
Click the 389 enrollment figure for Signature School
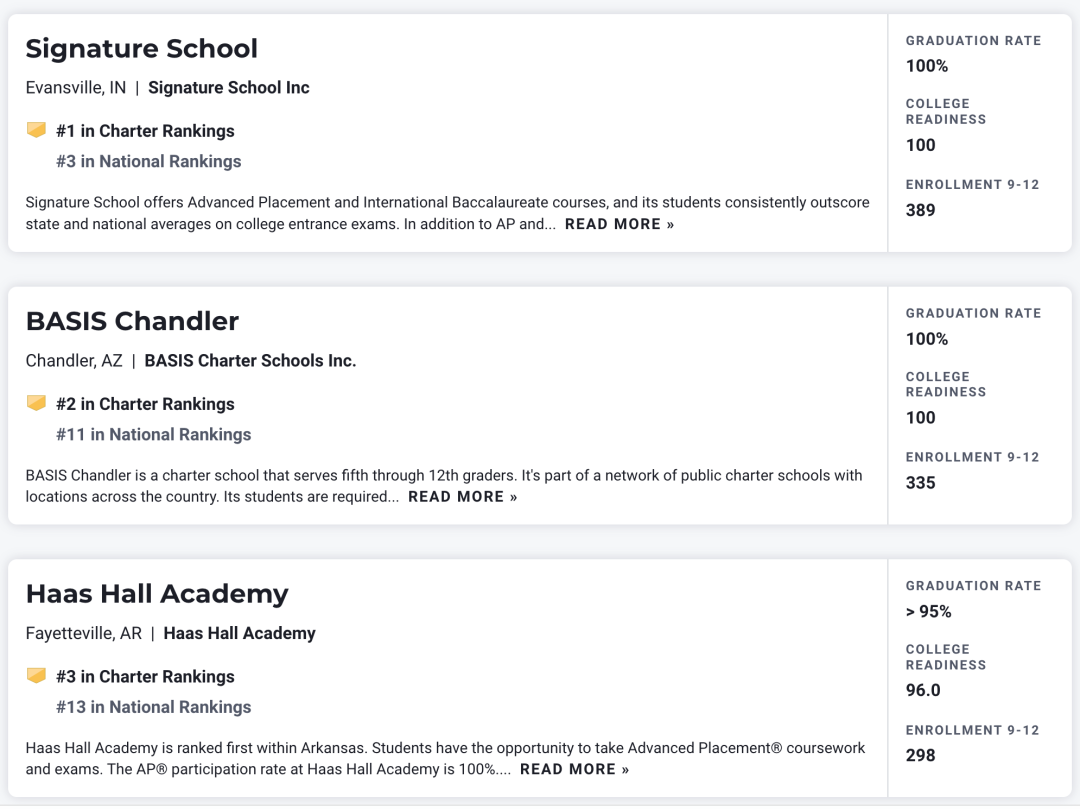(x=920, y=210)
